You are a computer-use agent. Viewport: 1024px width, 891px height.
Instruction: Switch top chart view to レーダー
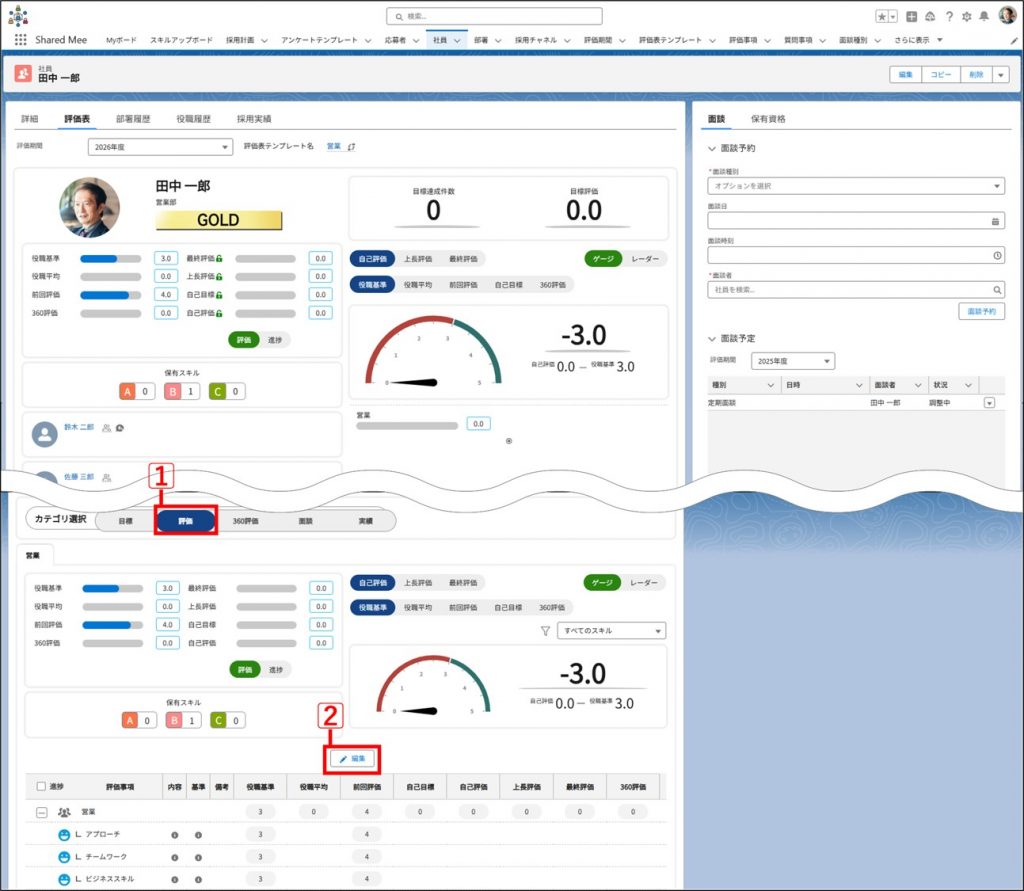(645, 259)
